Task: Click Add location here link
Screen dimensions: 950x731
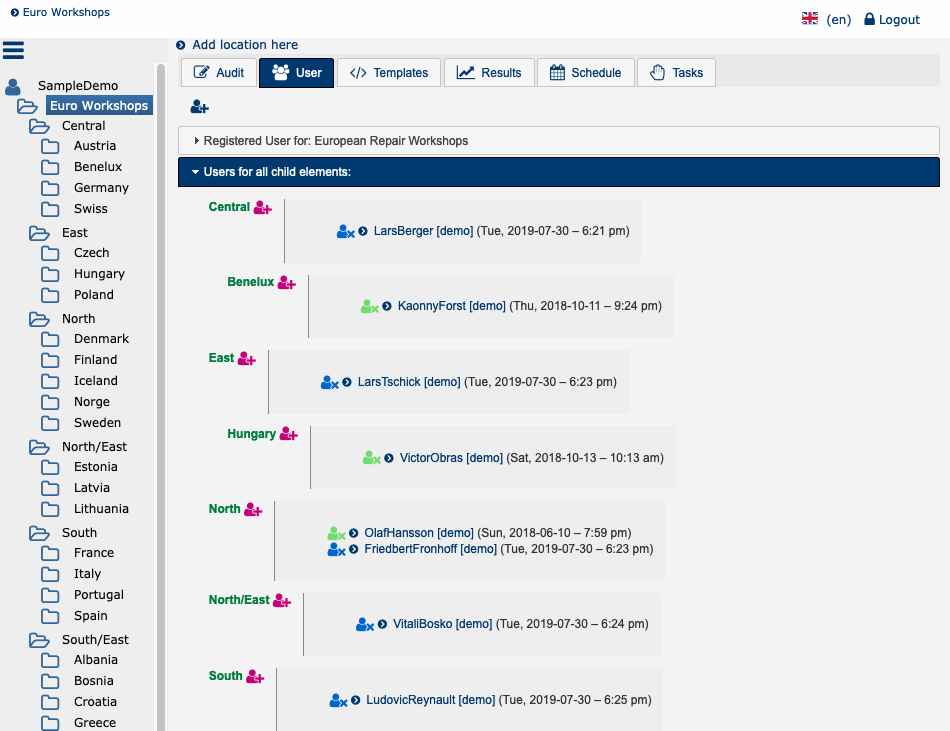Action: click(245, 45)
